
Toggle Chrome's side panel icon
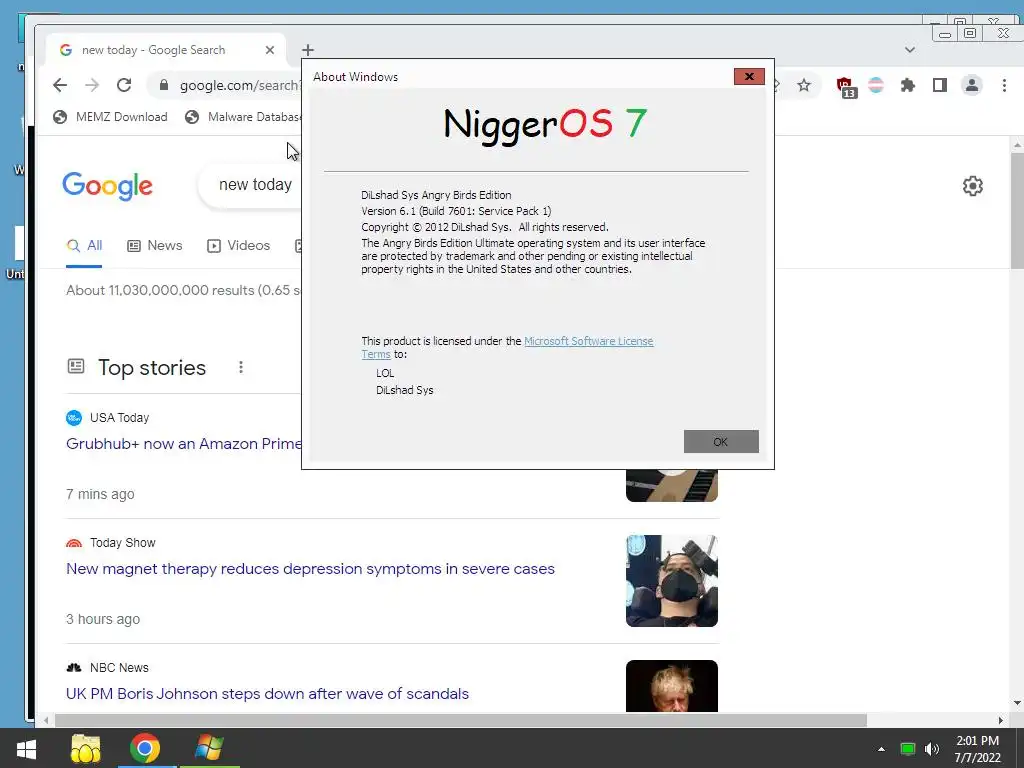click(x=940, y=85)
